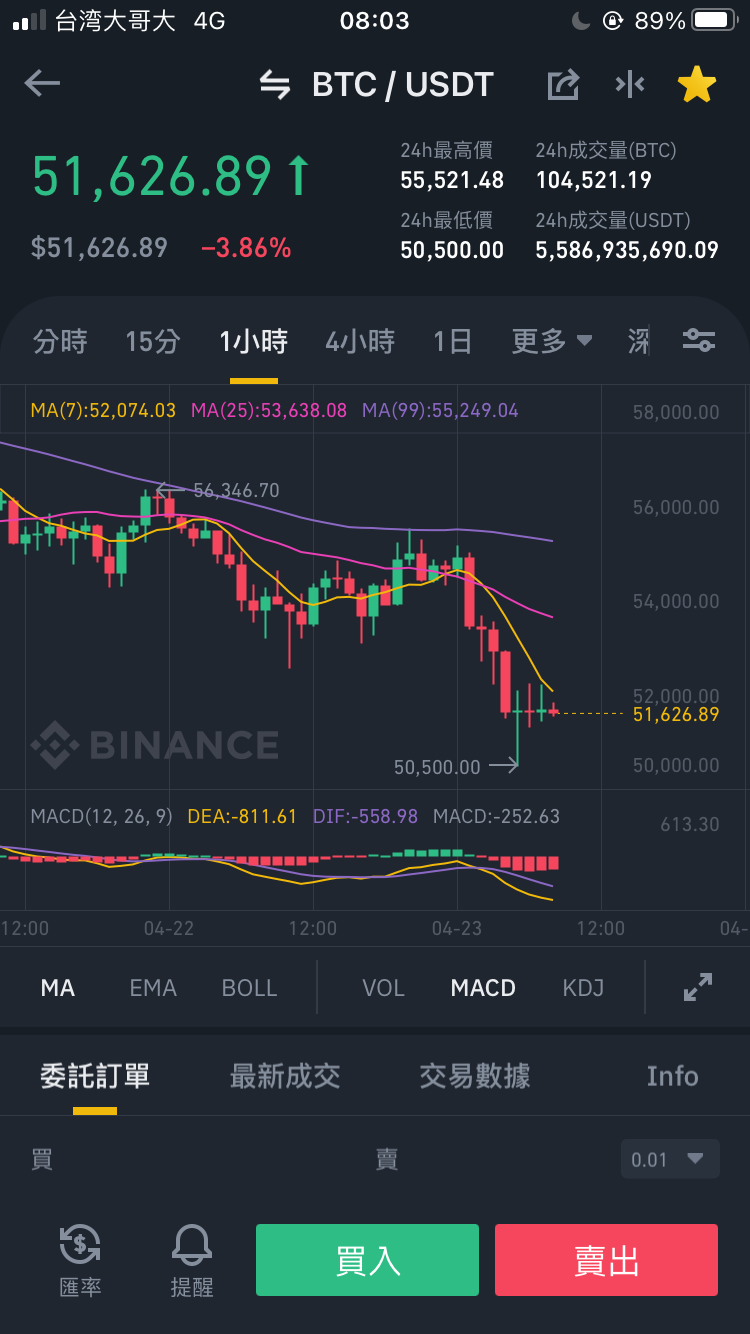
Task: Tap the collapse chart icon beside share
Action: tap(630, 85)
